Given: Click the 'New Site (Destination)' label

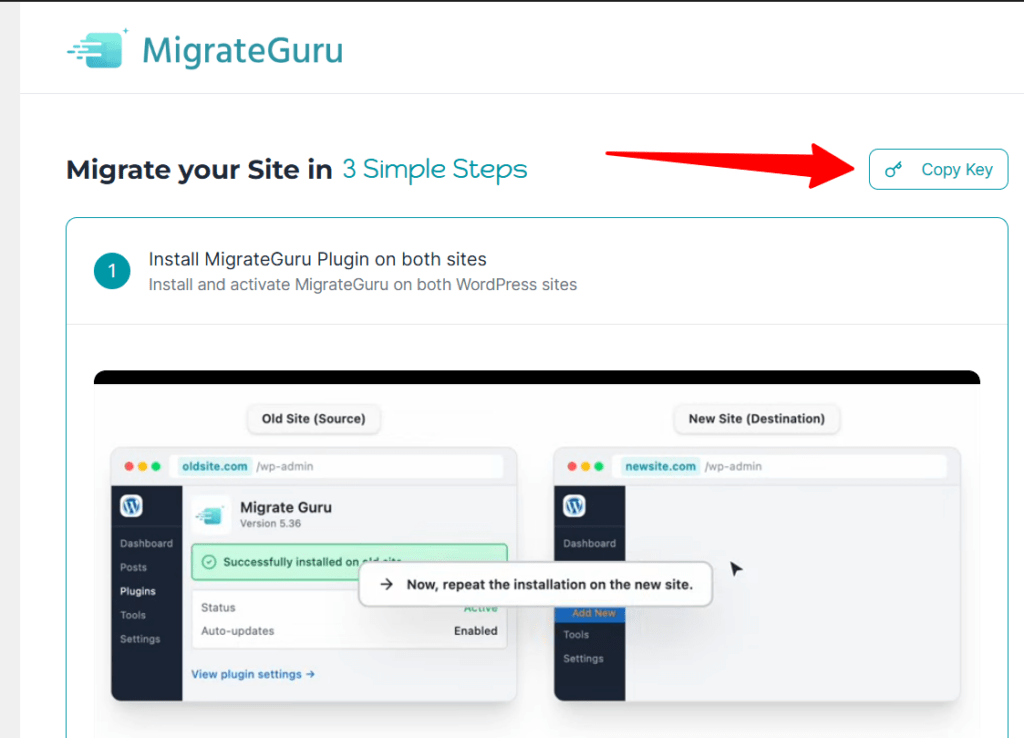Looking at the screenshot, I should point(756,419).
